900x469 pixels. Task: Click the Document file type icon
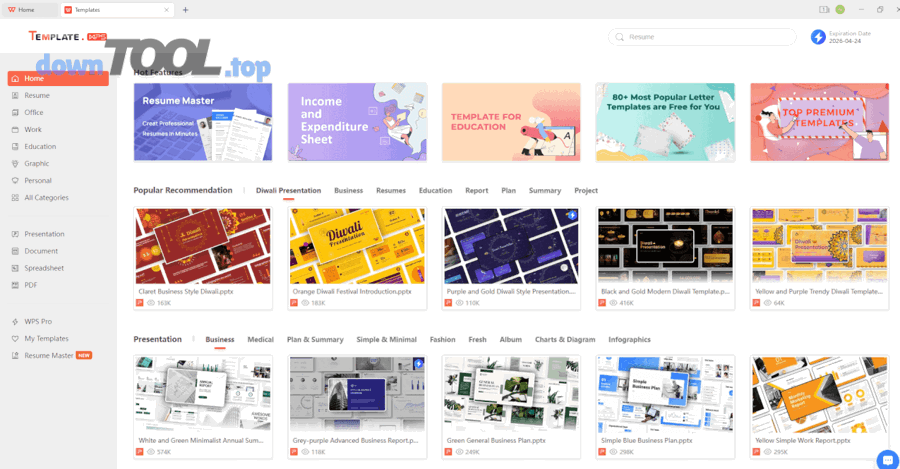tap(15, 251)
